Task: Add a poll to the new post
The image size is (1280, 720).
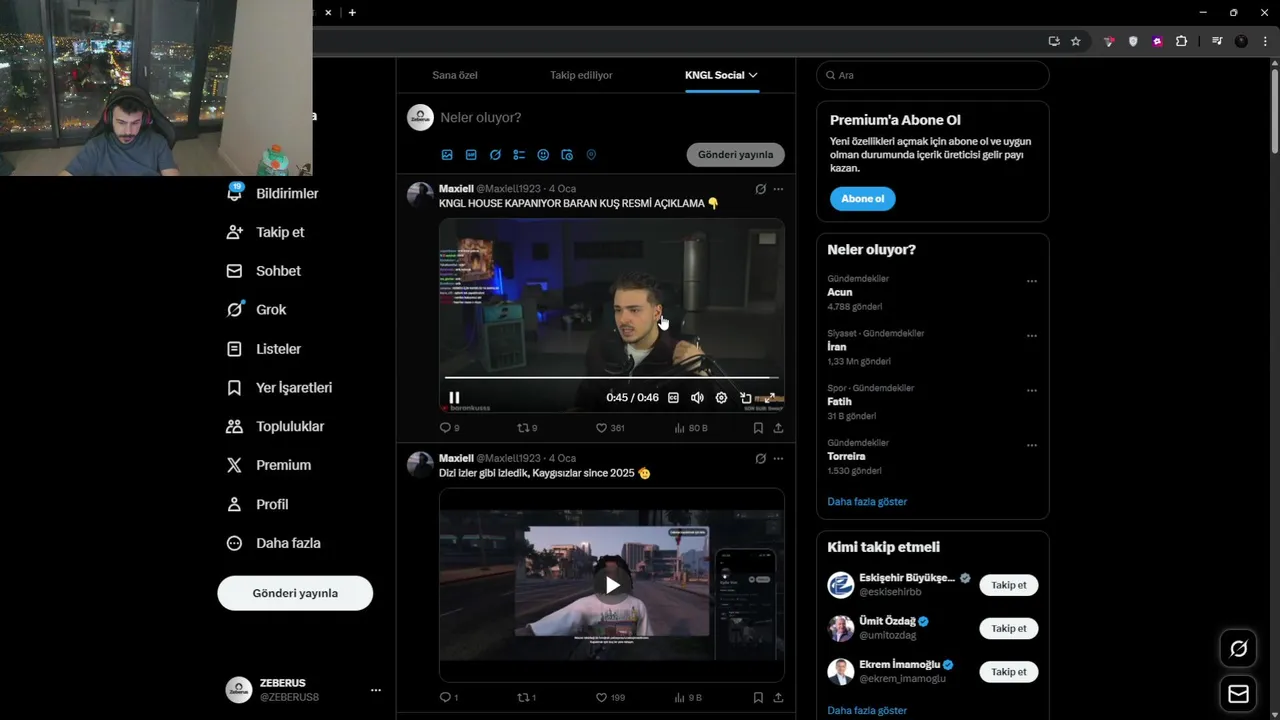Action: [x=519, y=155]
